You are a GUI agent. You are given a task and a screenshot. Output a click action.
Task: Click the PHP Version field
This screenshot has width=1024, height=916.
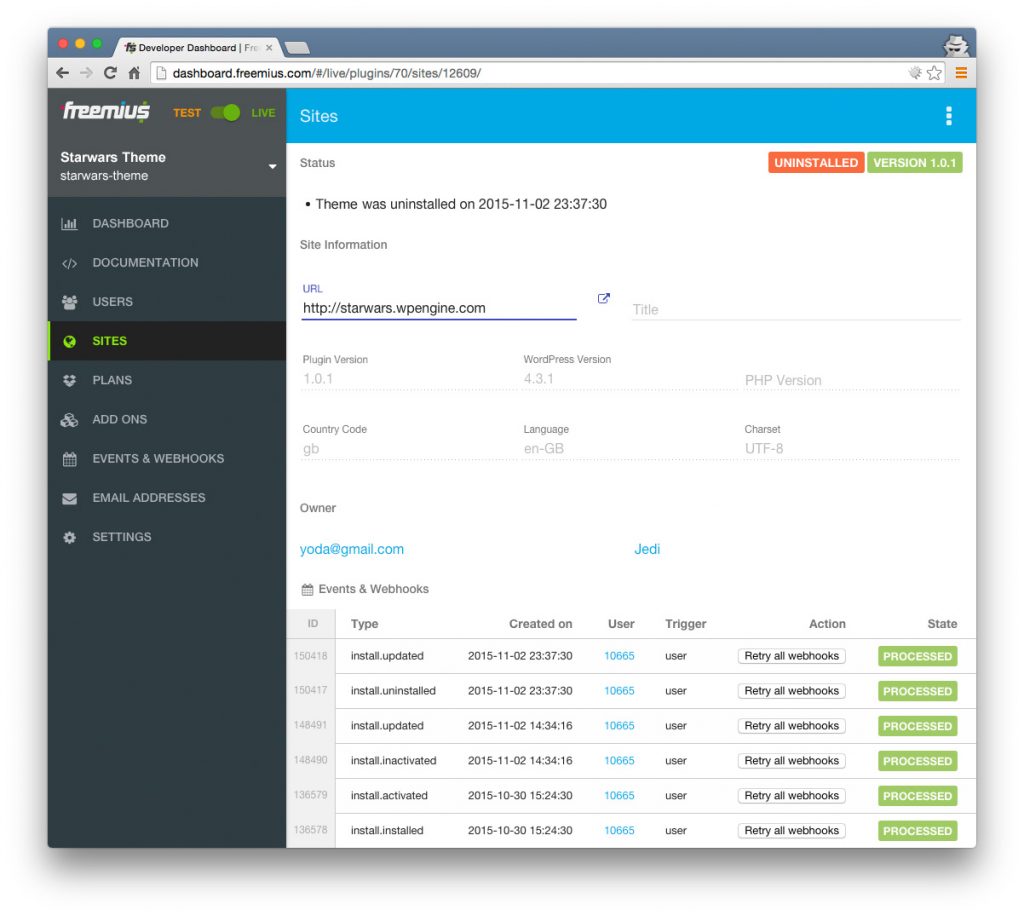coord(852,380)
